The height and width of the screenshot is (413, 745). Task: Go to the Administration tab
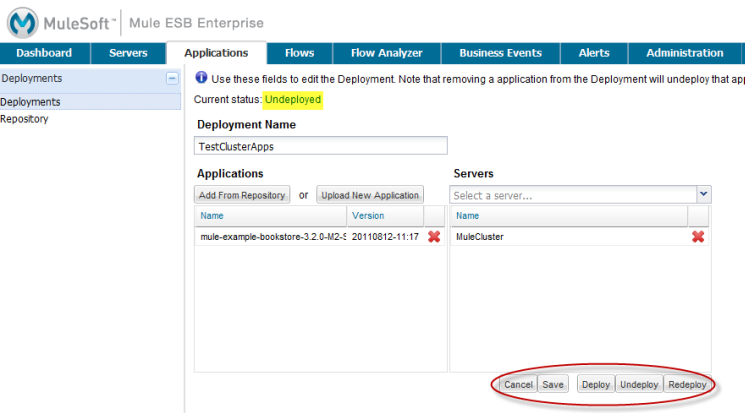[685, 53]
